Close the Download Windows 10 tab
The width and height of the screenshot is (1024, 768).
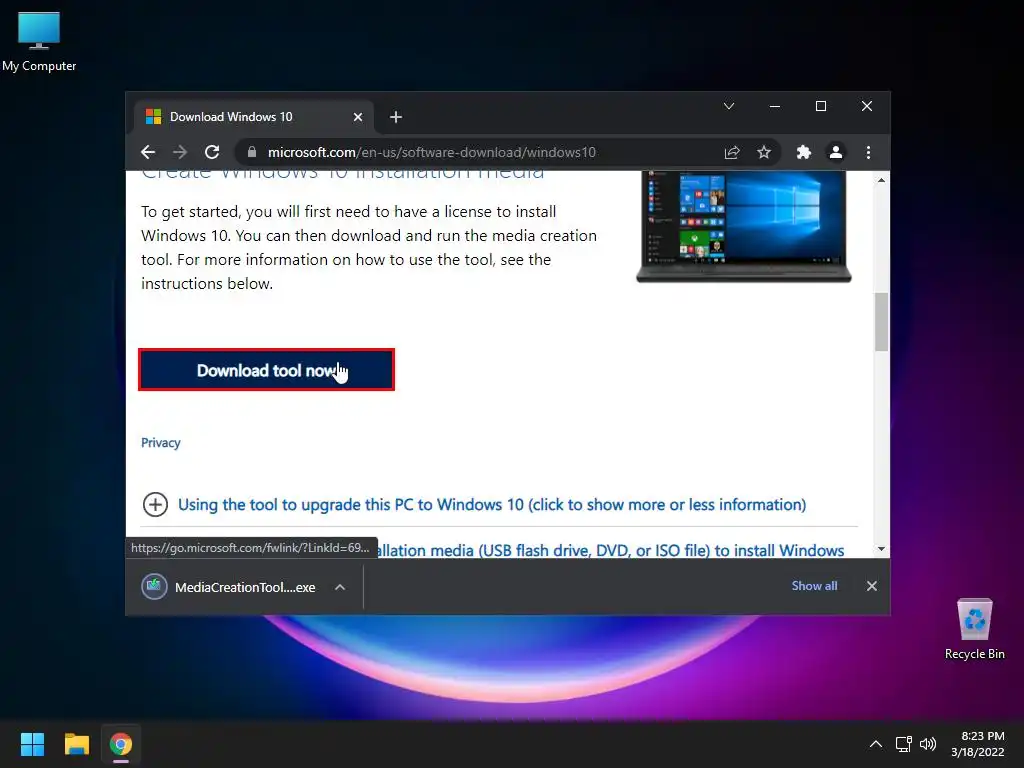tap(358, 117)
